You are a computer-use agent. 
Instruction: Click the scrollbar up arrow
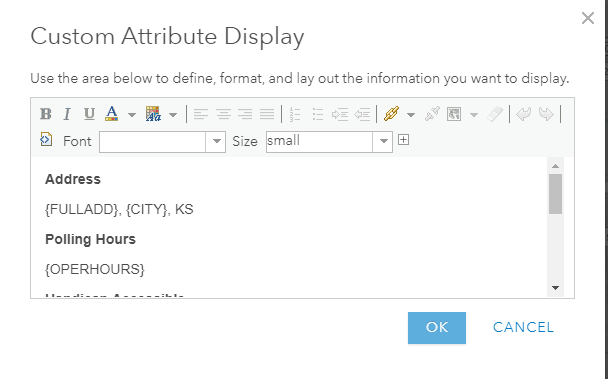(555, 166)
